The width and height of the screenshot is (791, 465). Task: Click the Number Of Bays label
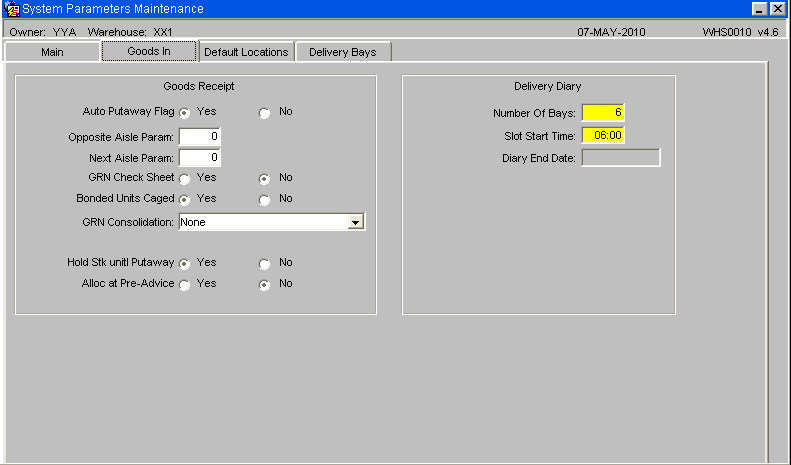tap(534, 113)
